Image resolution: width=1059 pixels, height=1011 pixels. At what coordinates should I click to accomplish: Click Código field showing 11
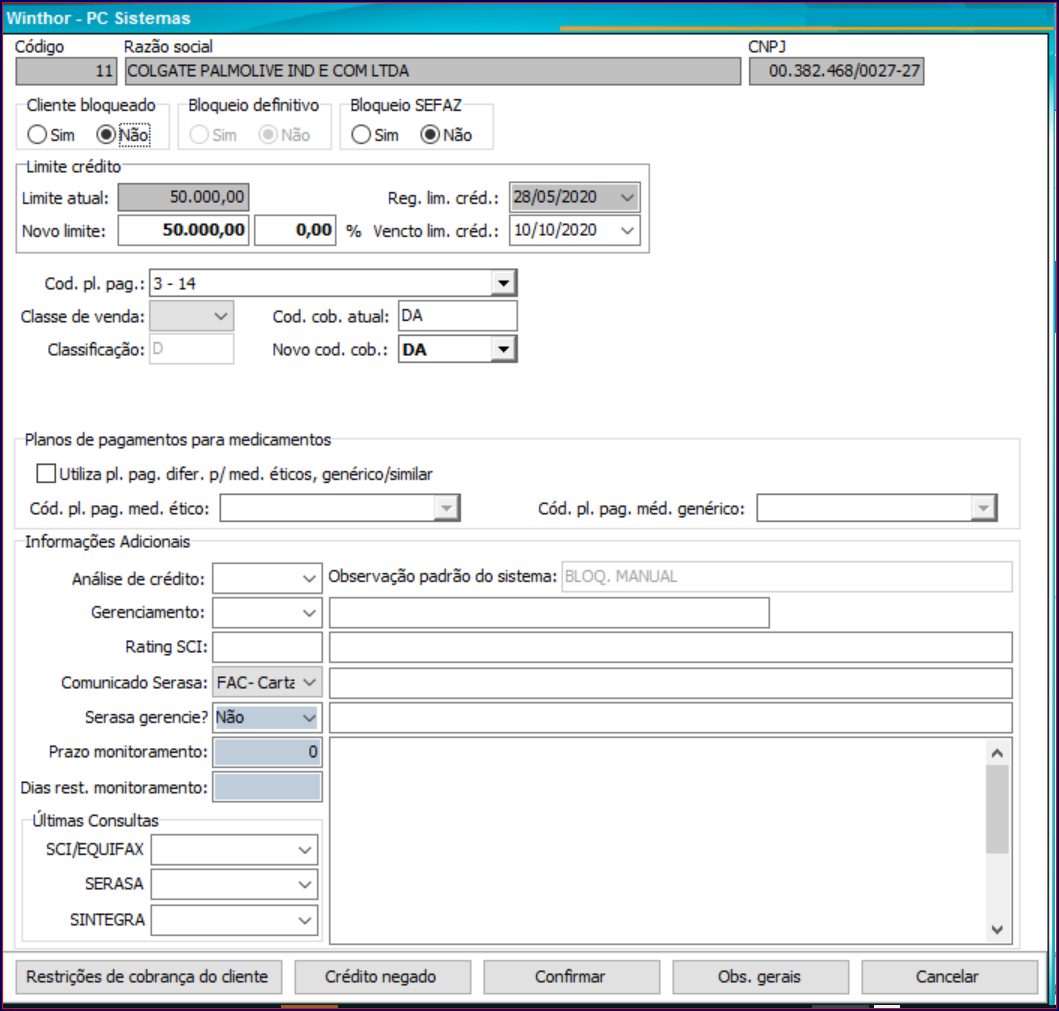pos(66,71)
